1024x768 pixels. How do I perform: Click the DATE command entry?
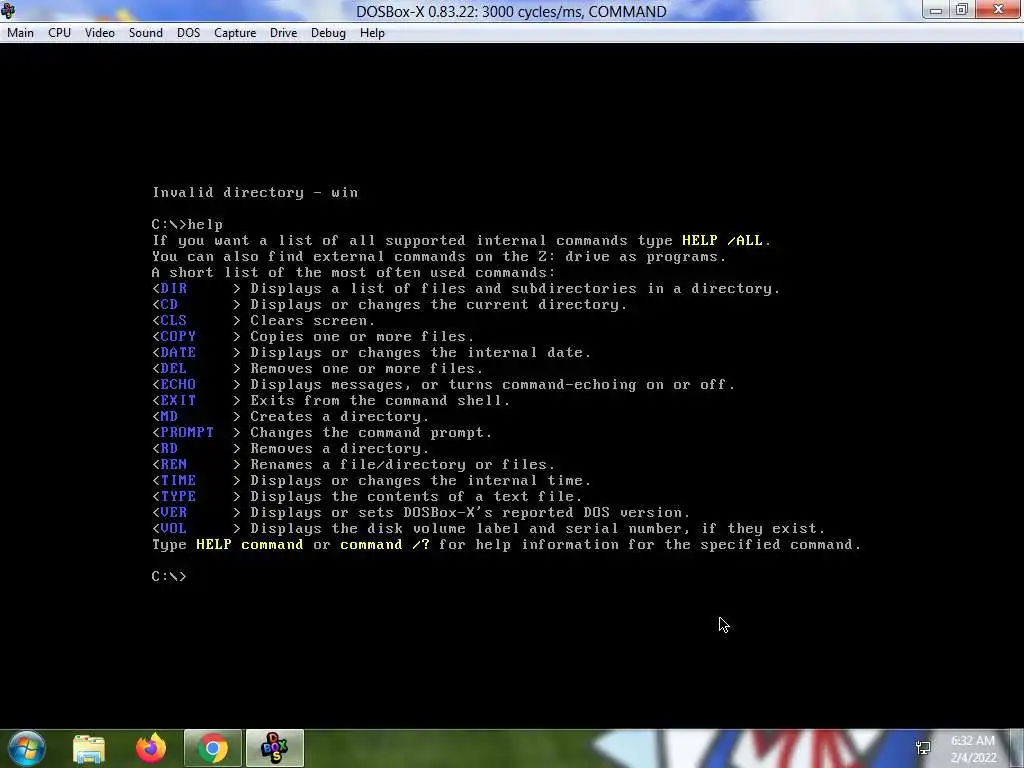click(178, 353)
